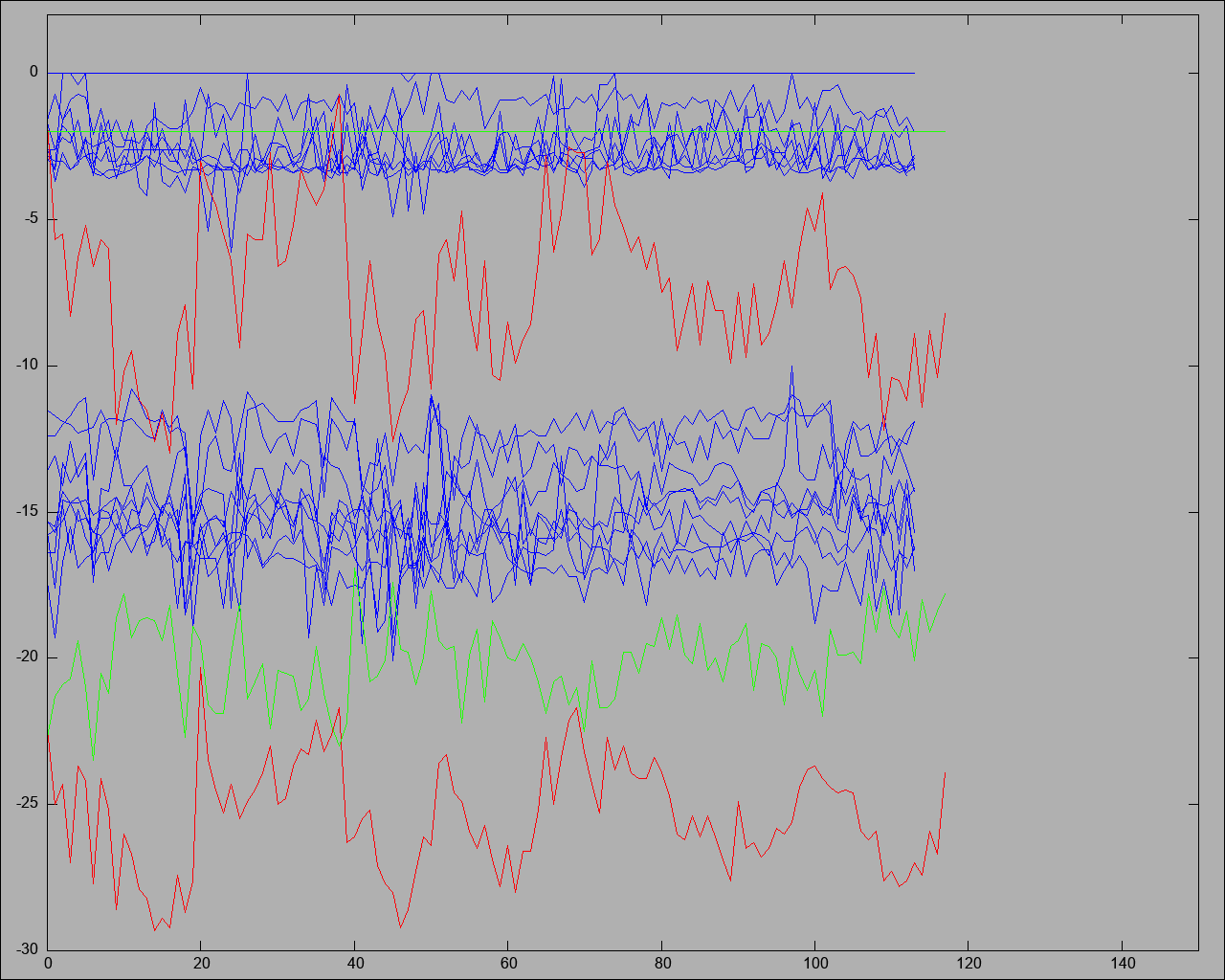Click the x-axis label 100
This screenshot has height=980, width=1225.
pos(815,964)
